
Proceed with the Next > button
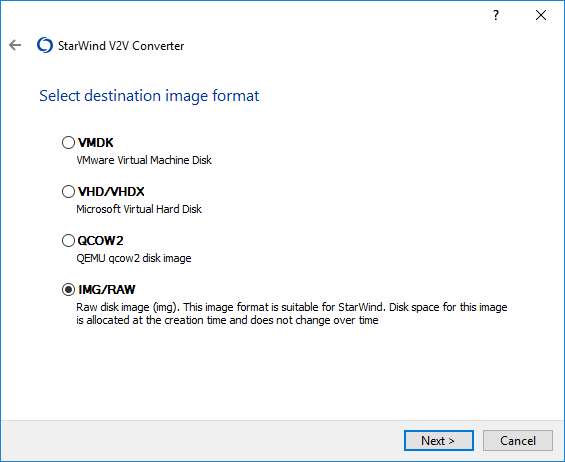[x=439, y=440]
